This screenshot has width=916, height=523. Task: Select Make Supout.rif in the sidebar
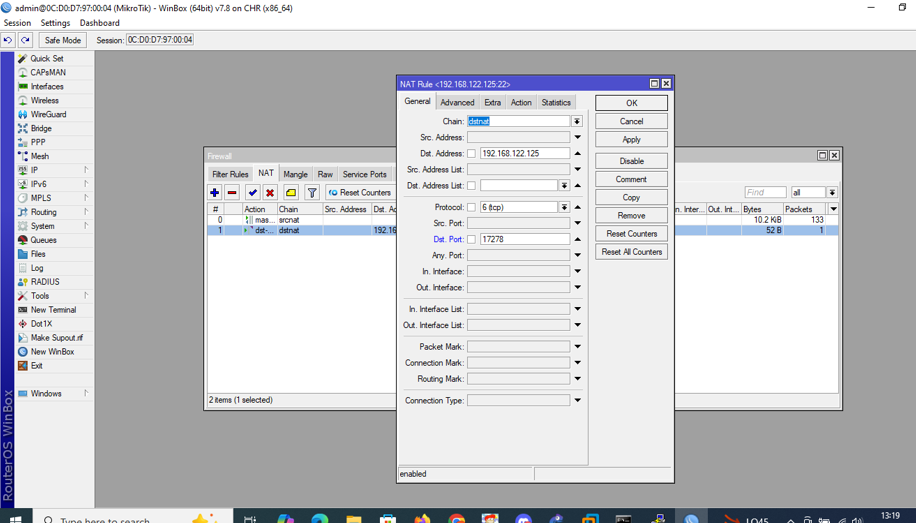coord(57,338)
